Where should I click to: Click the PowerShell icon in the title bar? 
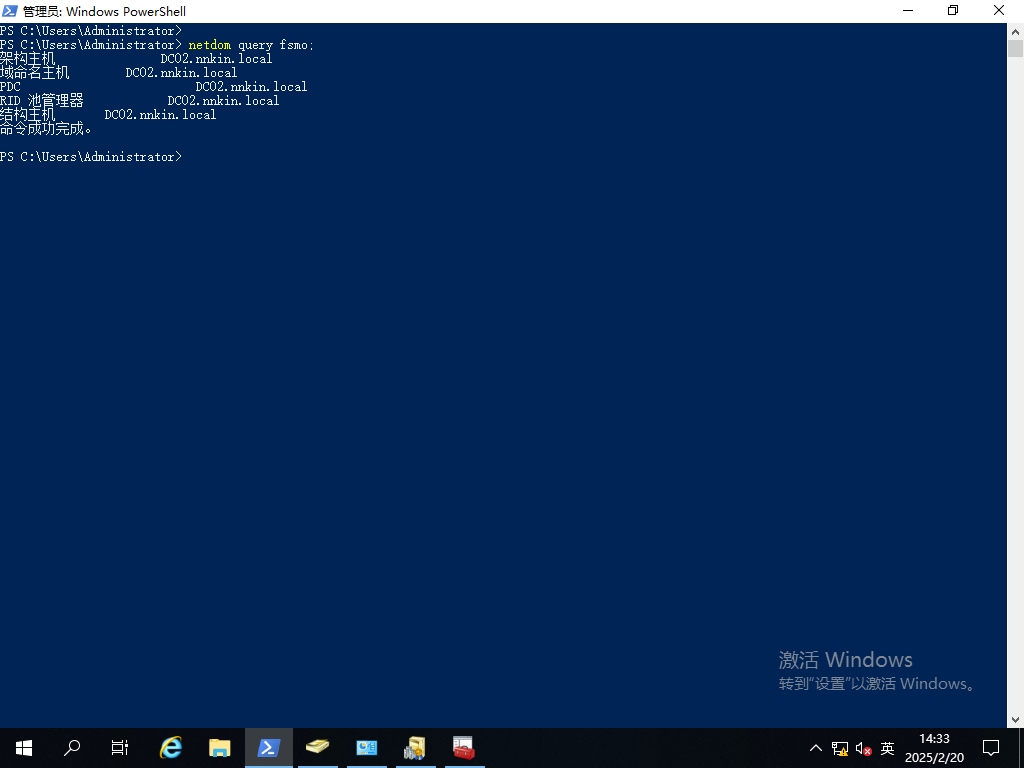click(10, 11)
